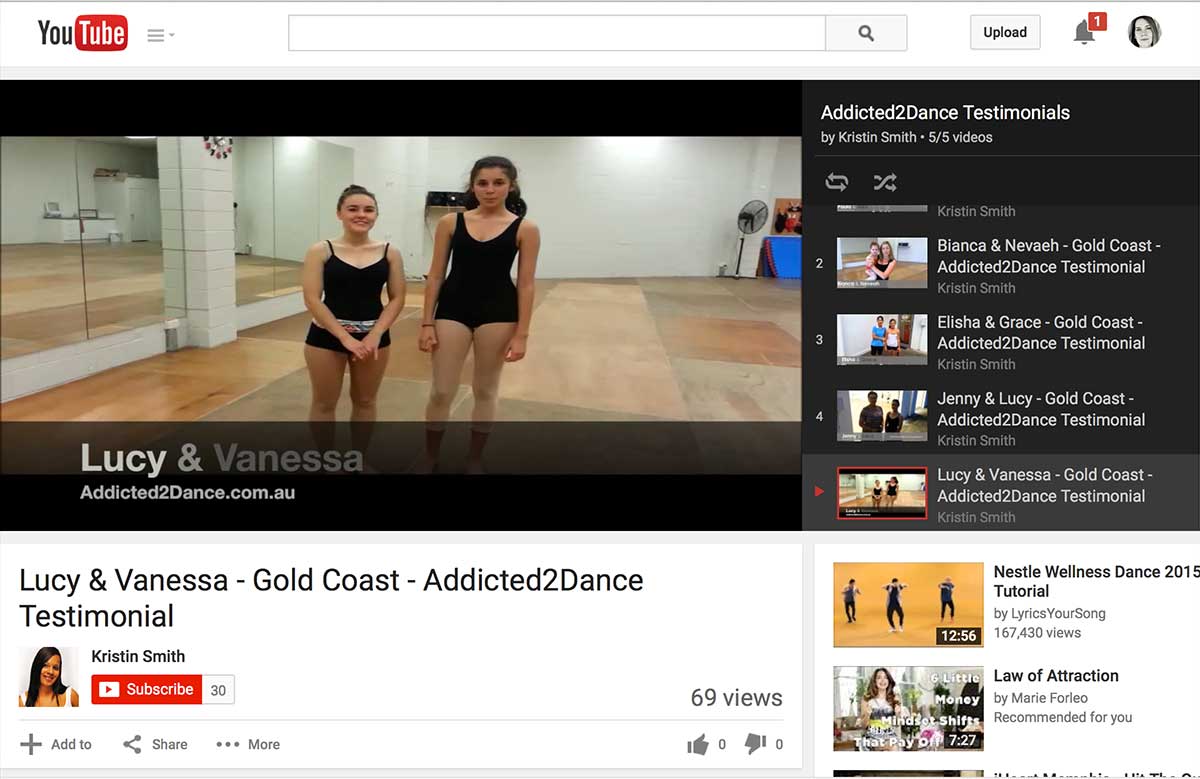Click the 69 views count
Viewport: 1200px width, 779px height.
tap(736, 698)
